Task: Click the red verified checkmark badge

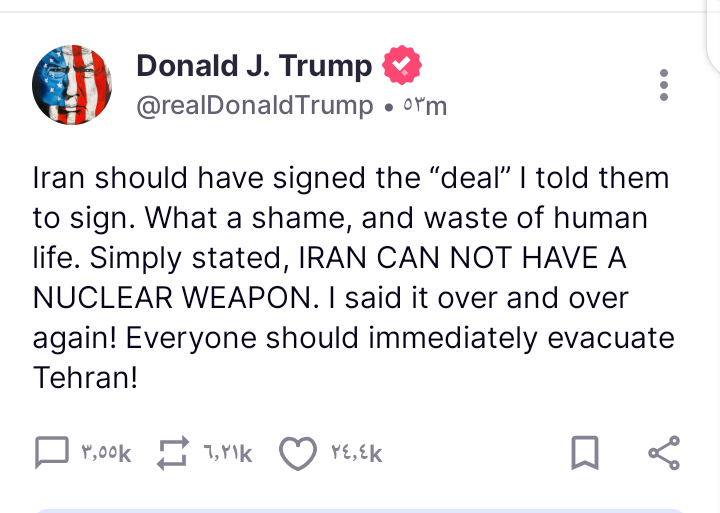Action: [402, 65]
